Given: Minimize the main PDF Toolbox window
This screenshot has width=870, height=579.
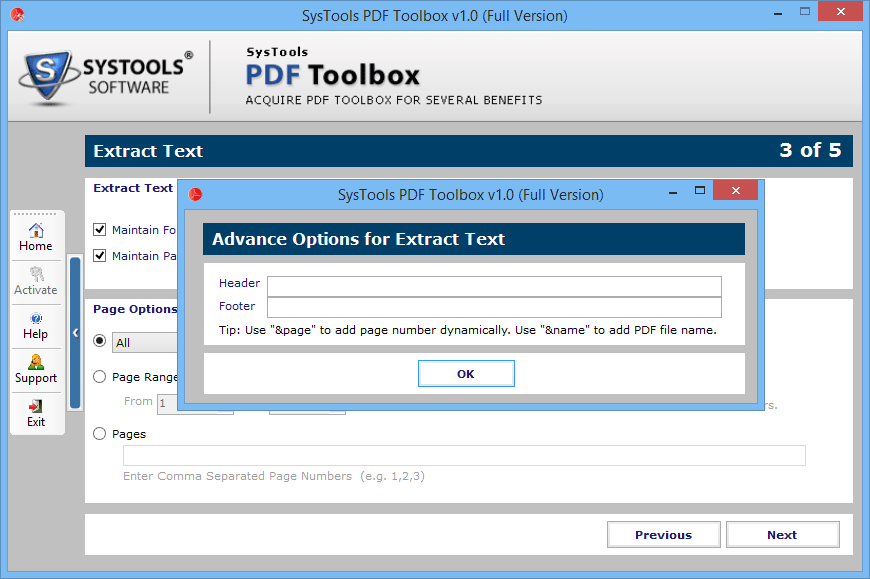Looking at the screenshot, I should [x=778, y=13].
